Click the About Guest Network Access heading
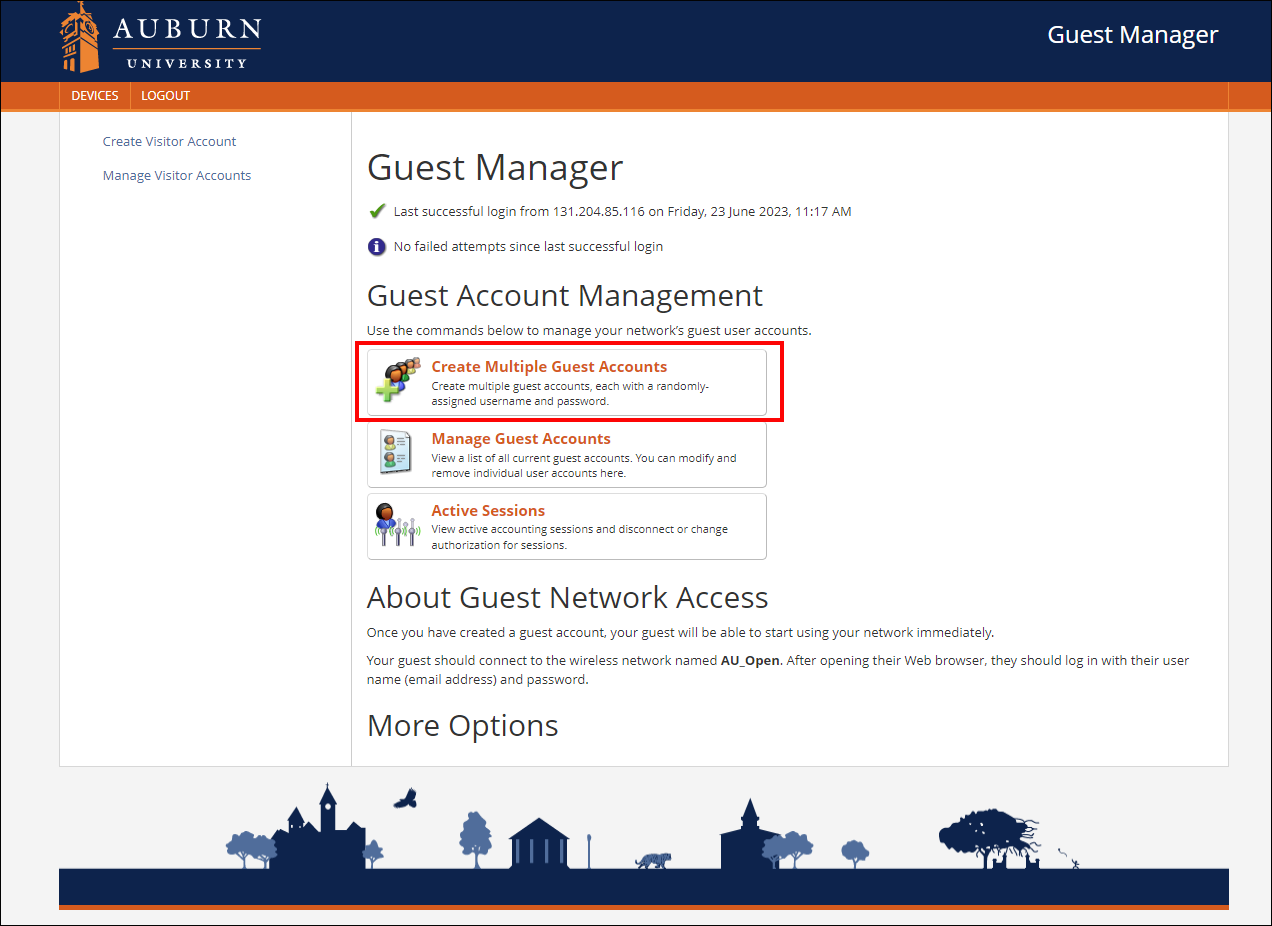1272x926 pixels. (568, 598)
